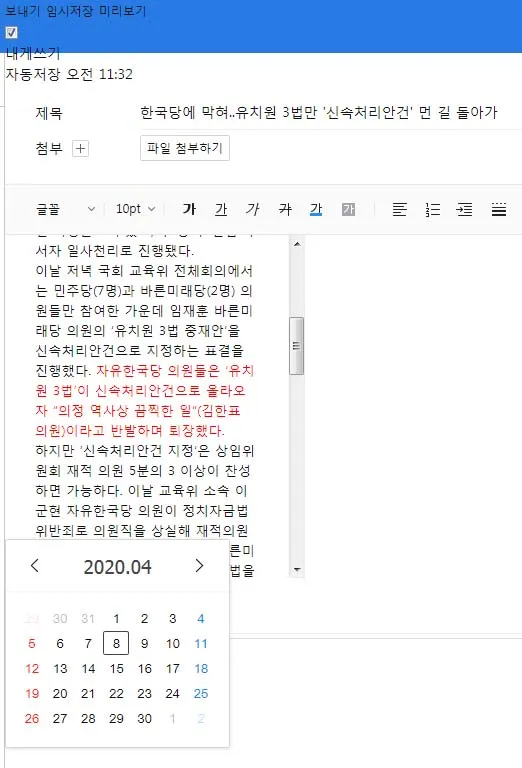The height and width of the screenshot is (768, 522).
Task: Select April 15 in the calendar
Action: tap(116, 669)
